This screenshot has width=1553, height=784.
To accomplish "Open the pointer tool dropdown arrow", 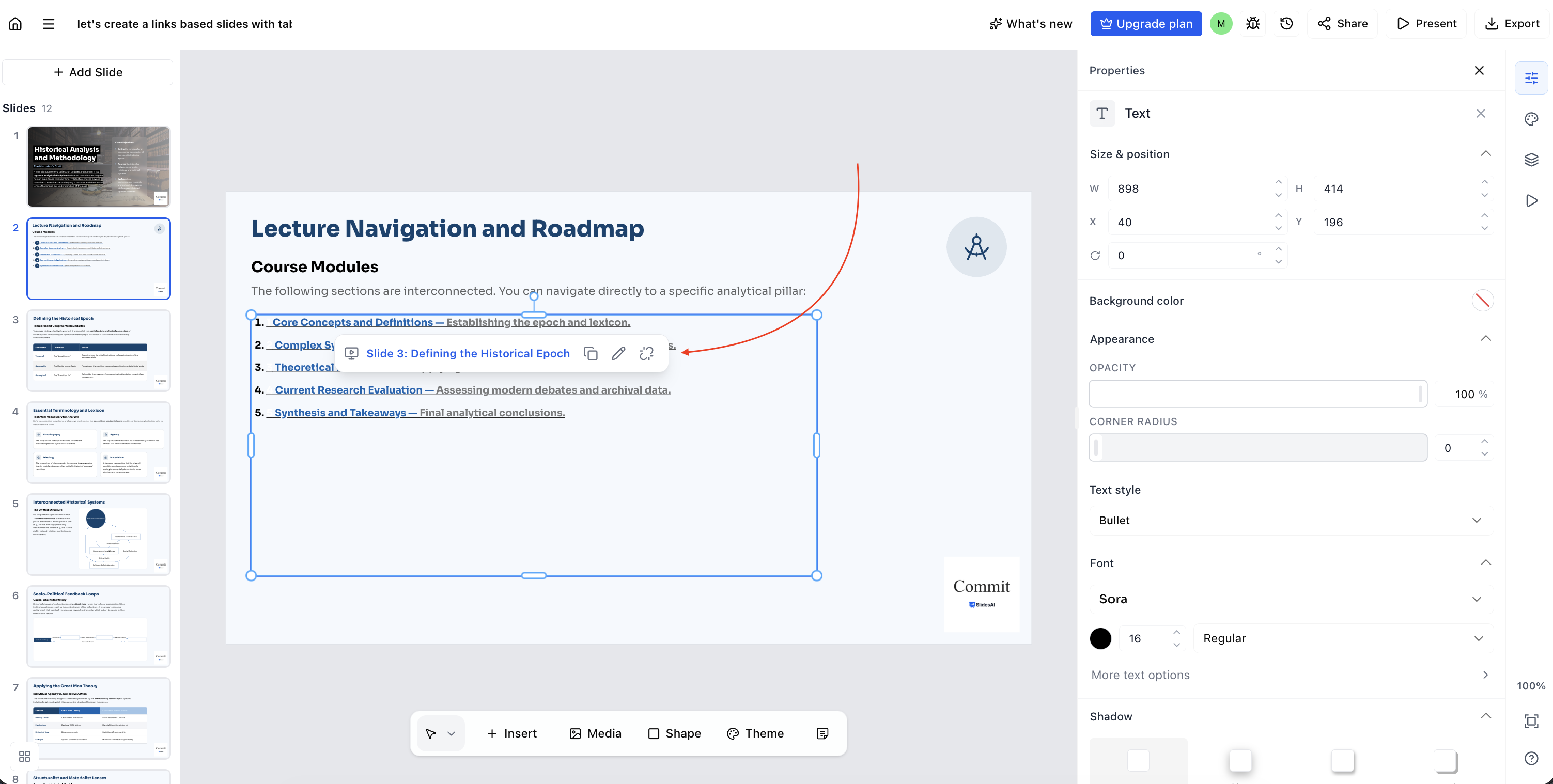I will click(x=452, y=733).
